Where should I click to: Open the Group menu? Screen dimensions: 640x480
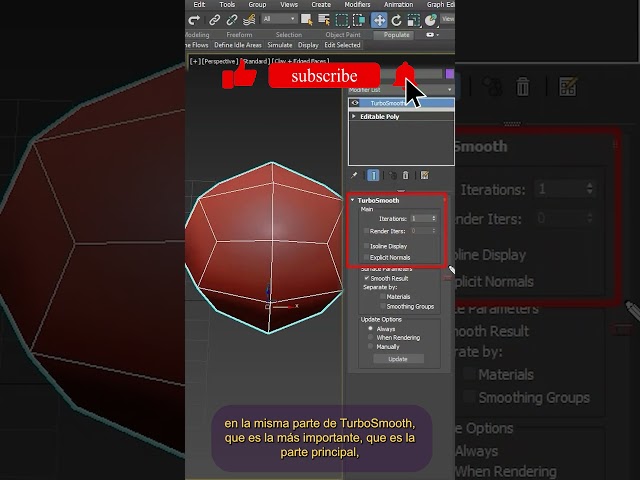(257, 4)
